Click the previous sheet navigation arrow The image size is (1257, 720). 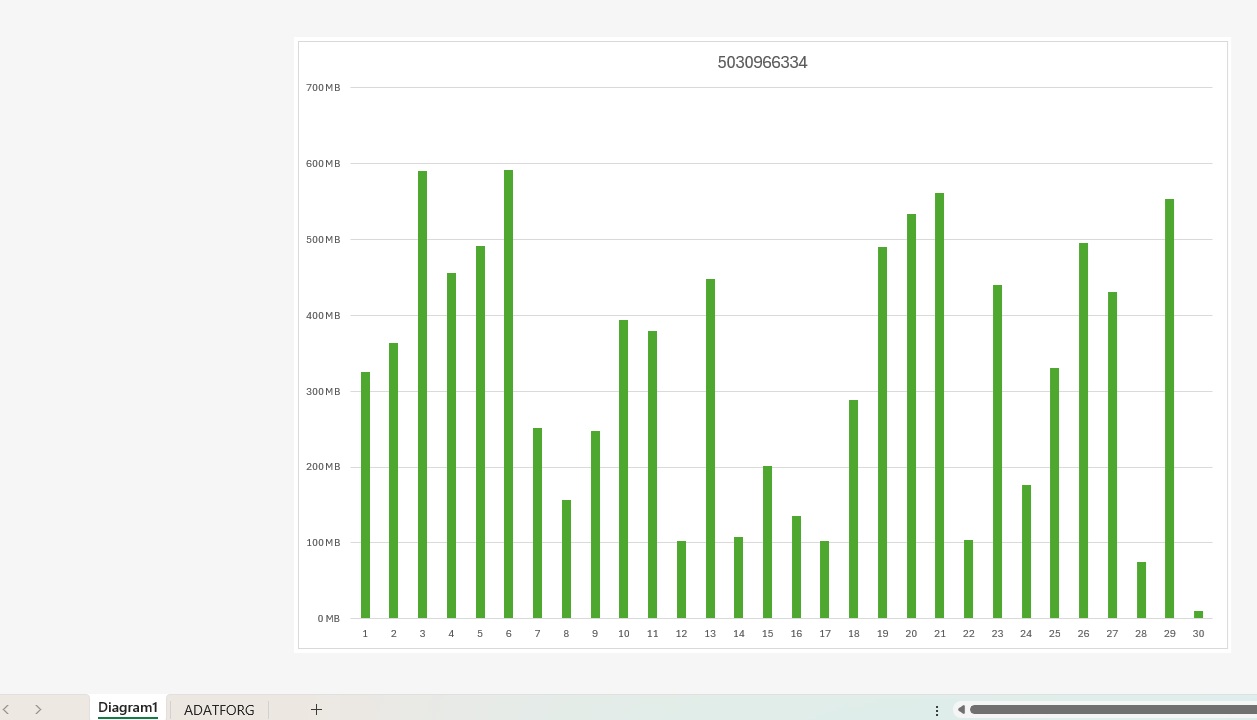coord(6,709)
